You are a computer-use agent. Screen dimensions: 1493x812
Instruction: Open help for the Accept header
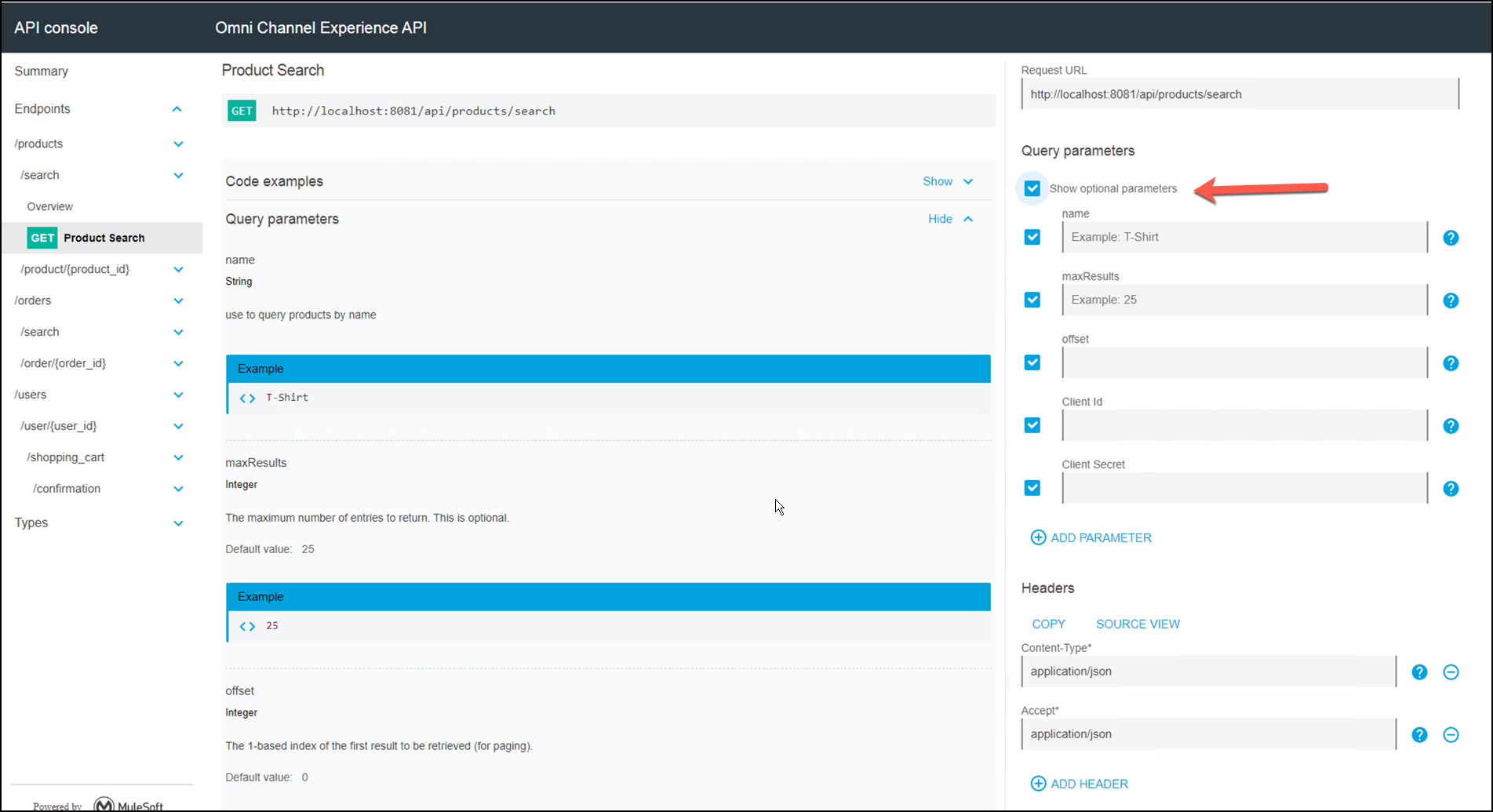pos(1419,735)
